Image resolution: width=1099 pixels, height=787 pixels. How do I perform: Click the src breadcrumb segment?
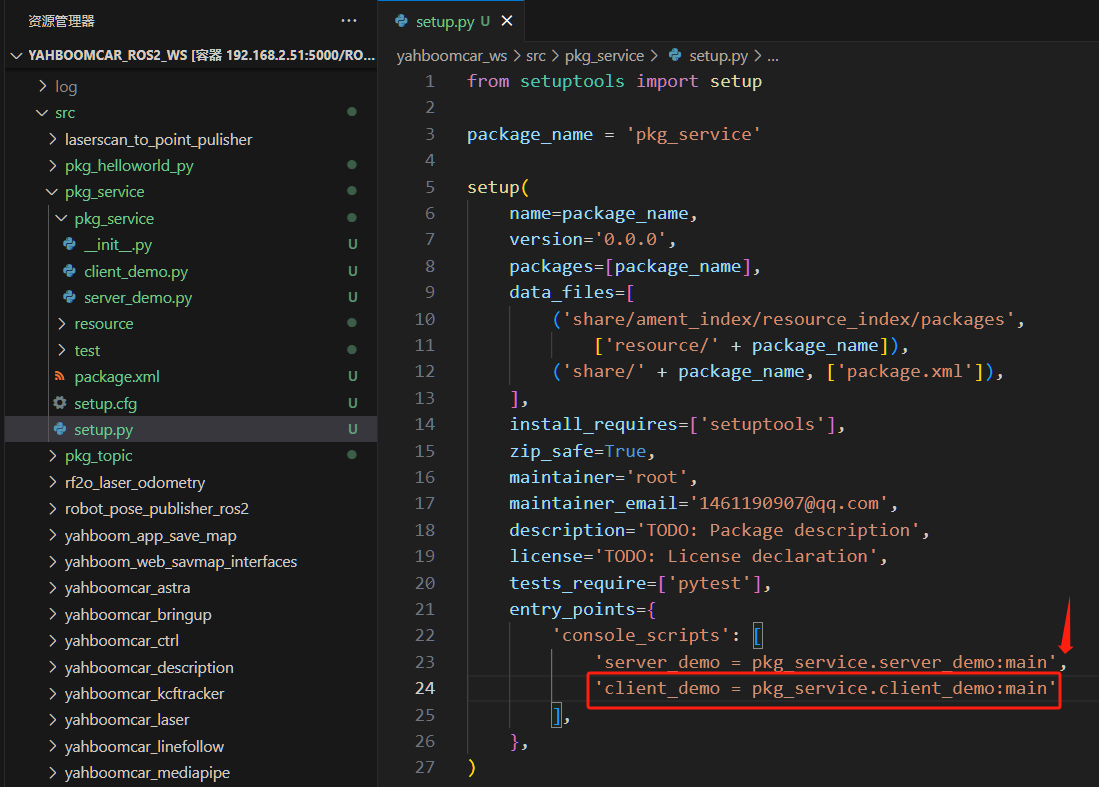[x=535, y=55]
